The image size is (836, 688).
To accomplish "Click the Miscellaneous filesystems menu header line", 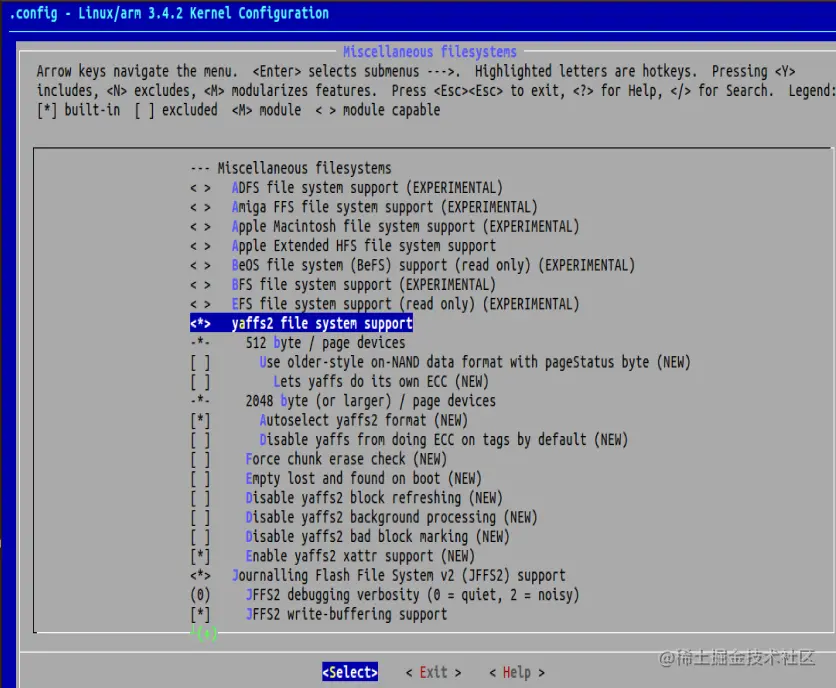I will (291, 168).
